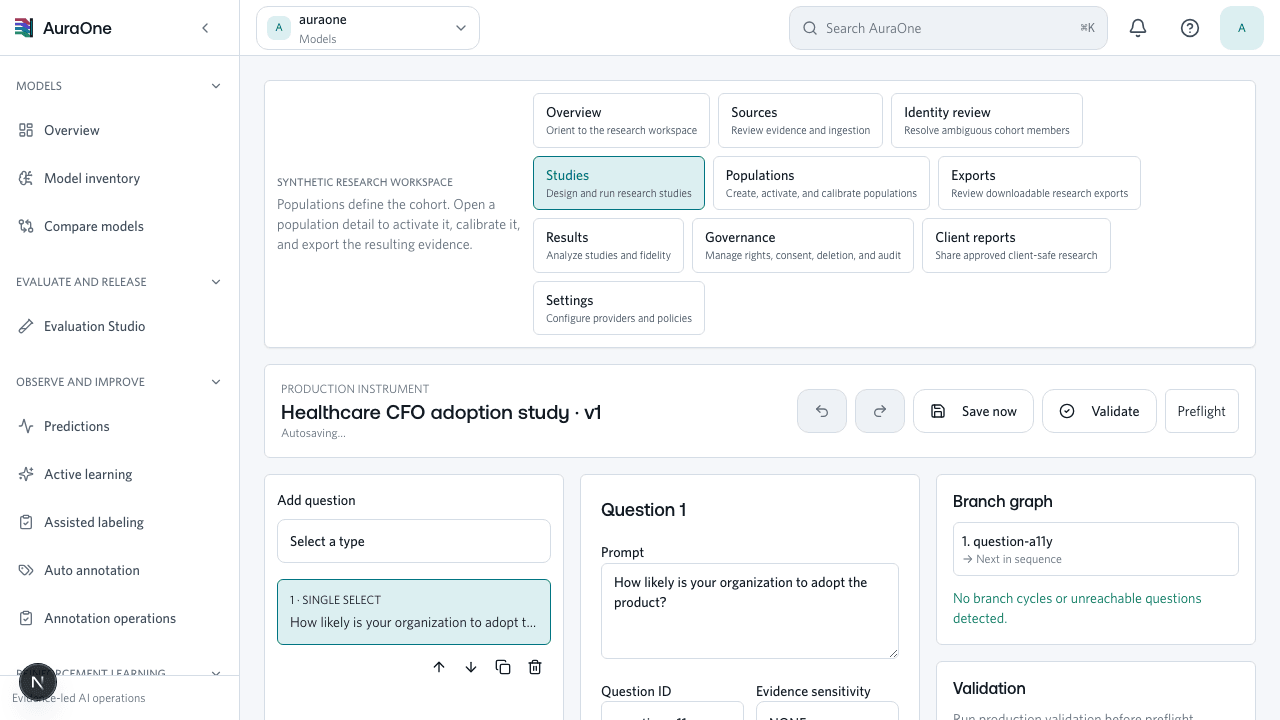This screenshot has height=720, width=1280.
Task: Click the Validate button
Action: tap(1099, 411)
